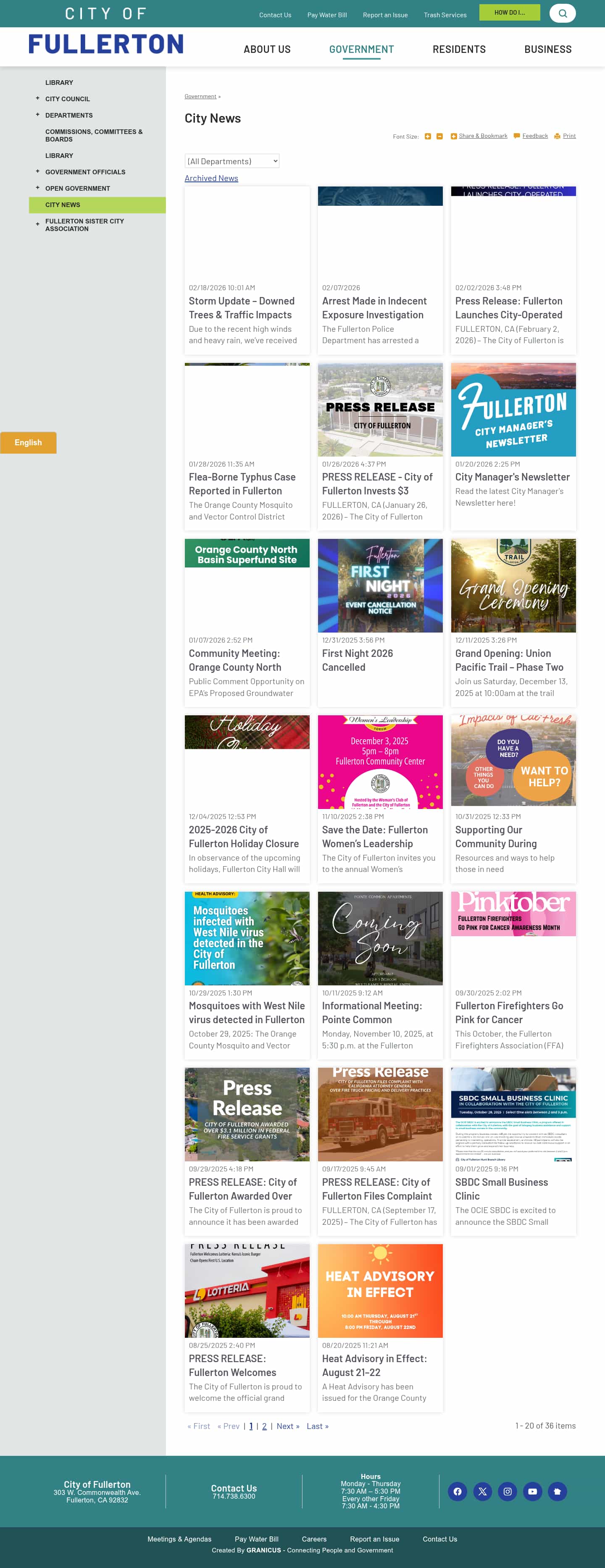Open the X (Twitter) icon in footer
Viewport: 605px width, 1568px height.
483,1491
